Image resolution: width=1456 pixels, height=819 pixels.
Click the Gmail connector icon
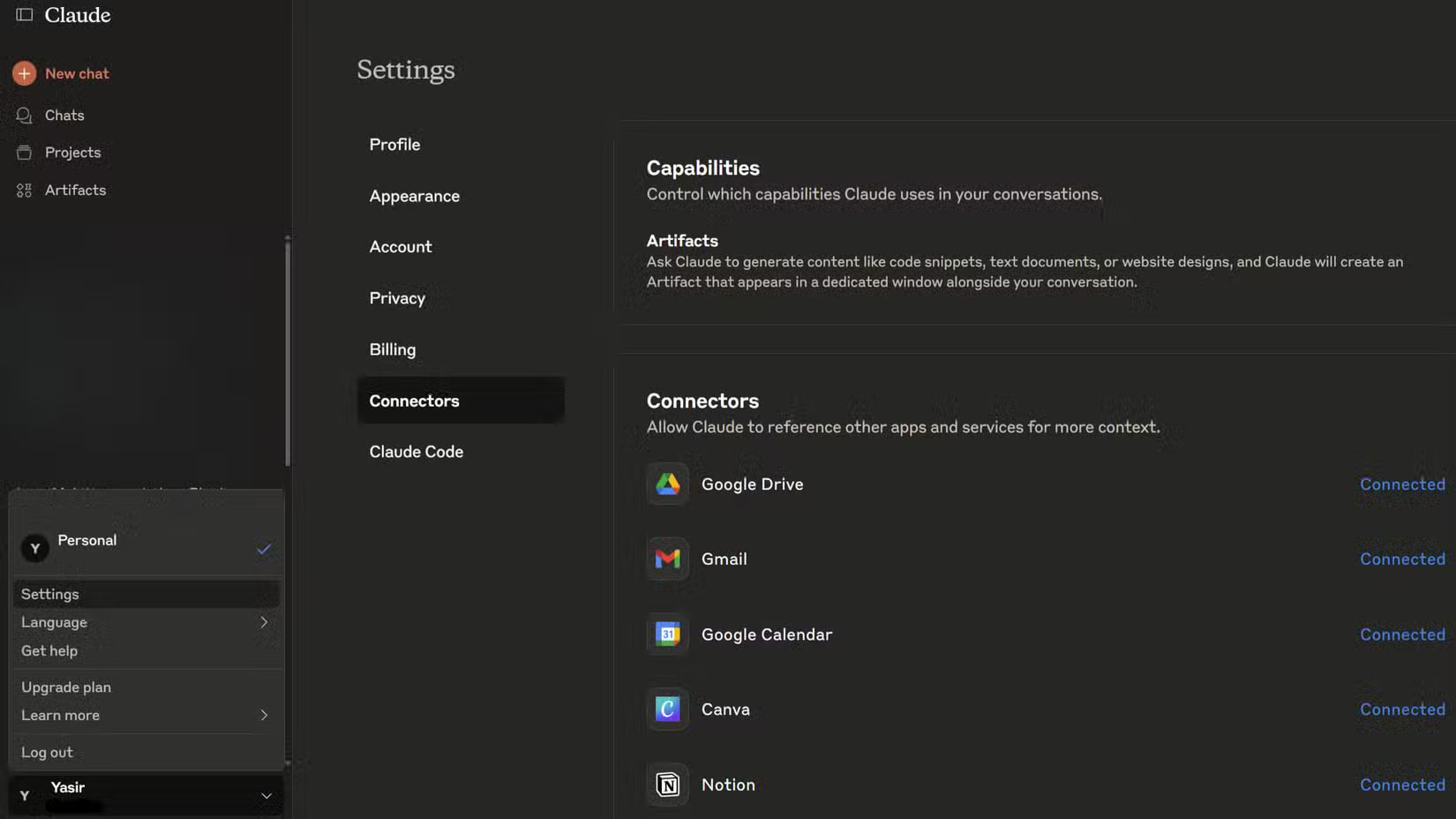coord(667,559)
